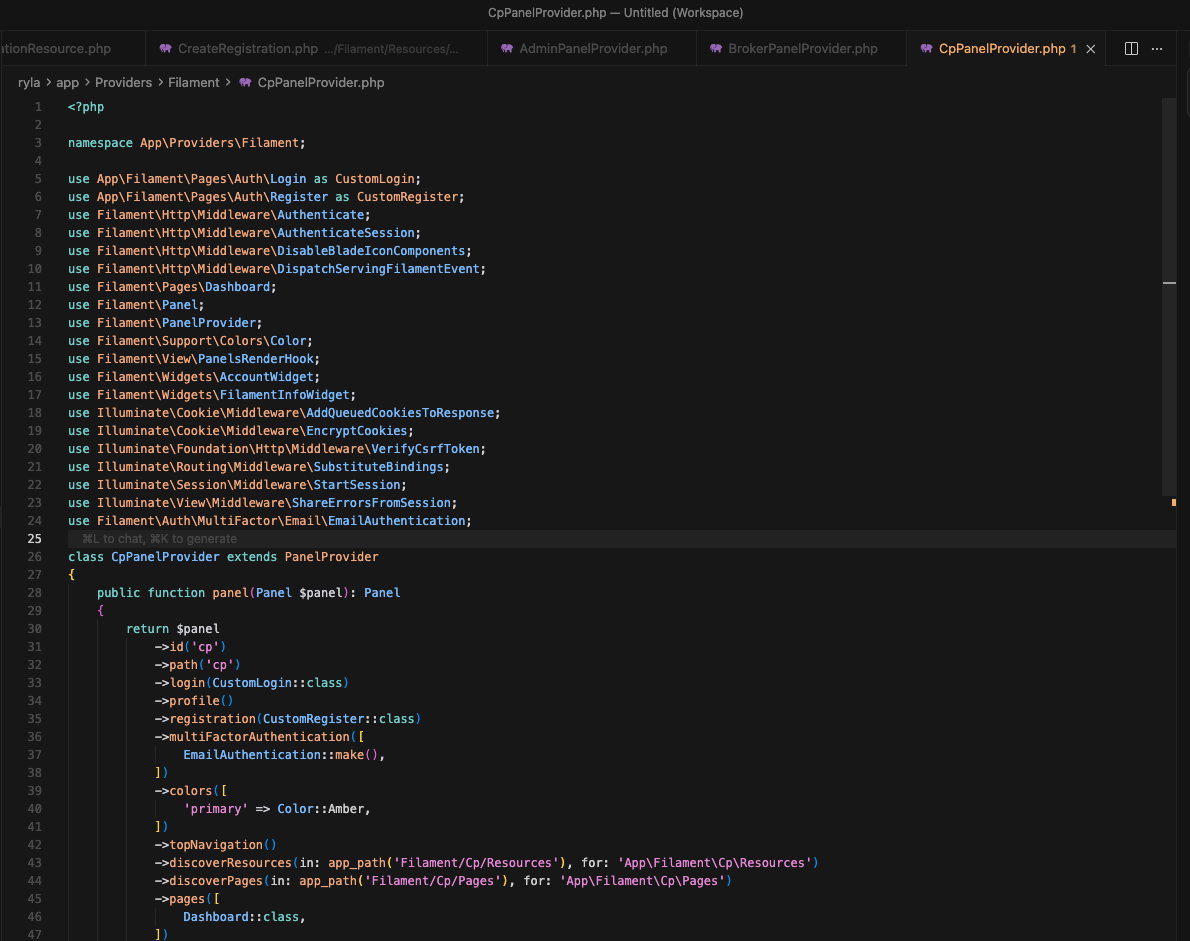
Task: Click 'DispatchServingFilamentEvent' import
Action: [x=379, y=269]
